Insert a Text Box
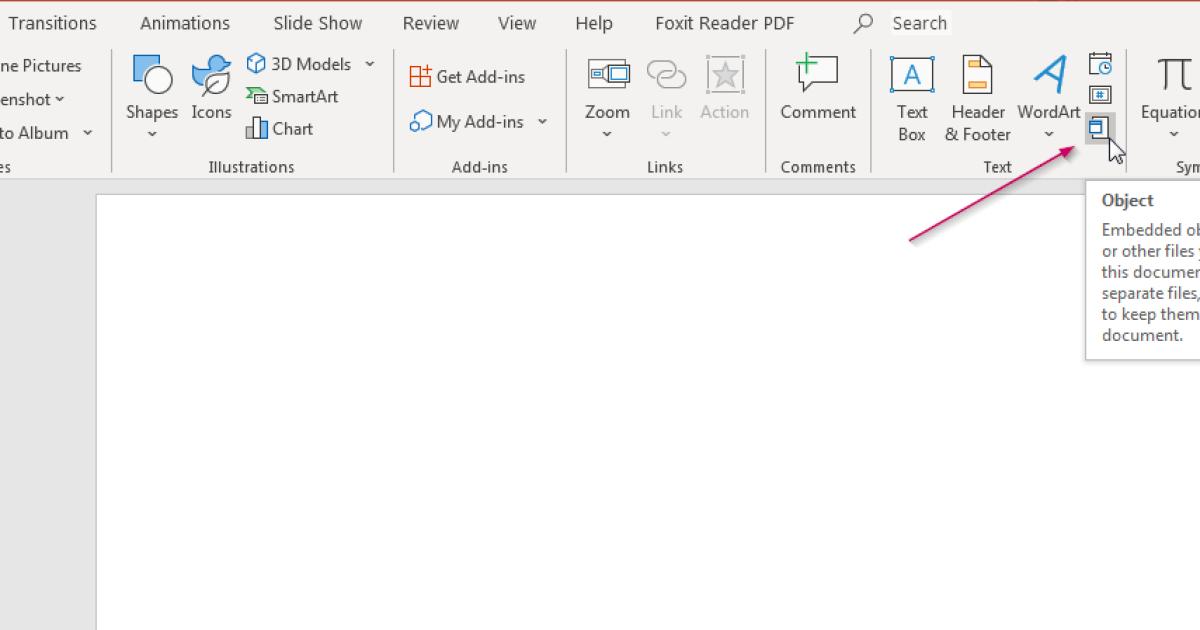The image size is (1200, 630). tap(911, 95)
